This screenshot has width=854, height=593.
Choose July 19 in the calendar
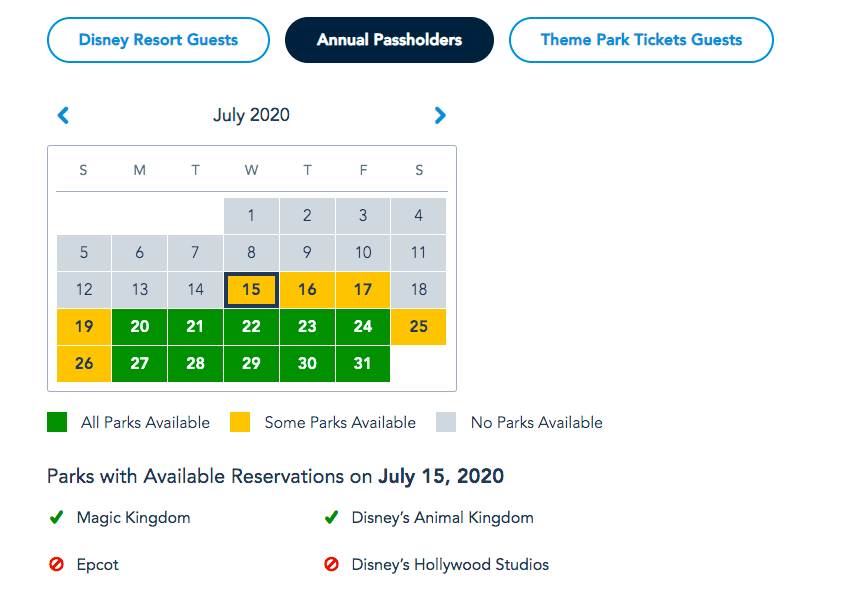(x=84, y=327)
